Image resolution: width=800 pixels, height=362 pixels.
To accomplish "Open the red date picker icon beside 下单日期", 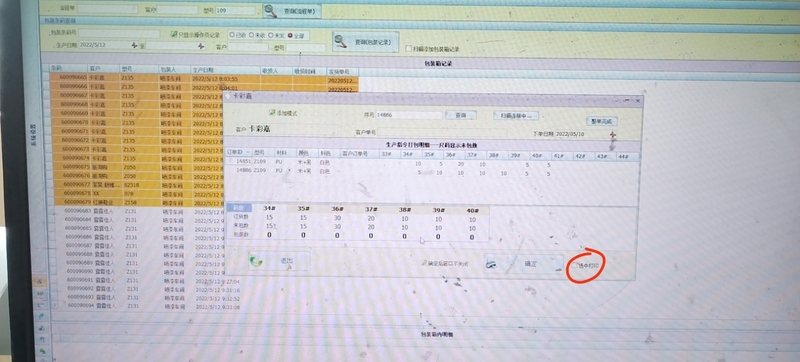I will click(613, 135).
